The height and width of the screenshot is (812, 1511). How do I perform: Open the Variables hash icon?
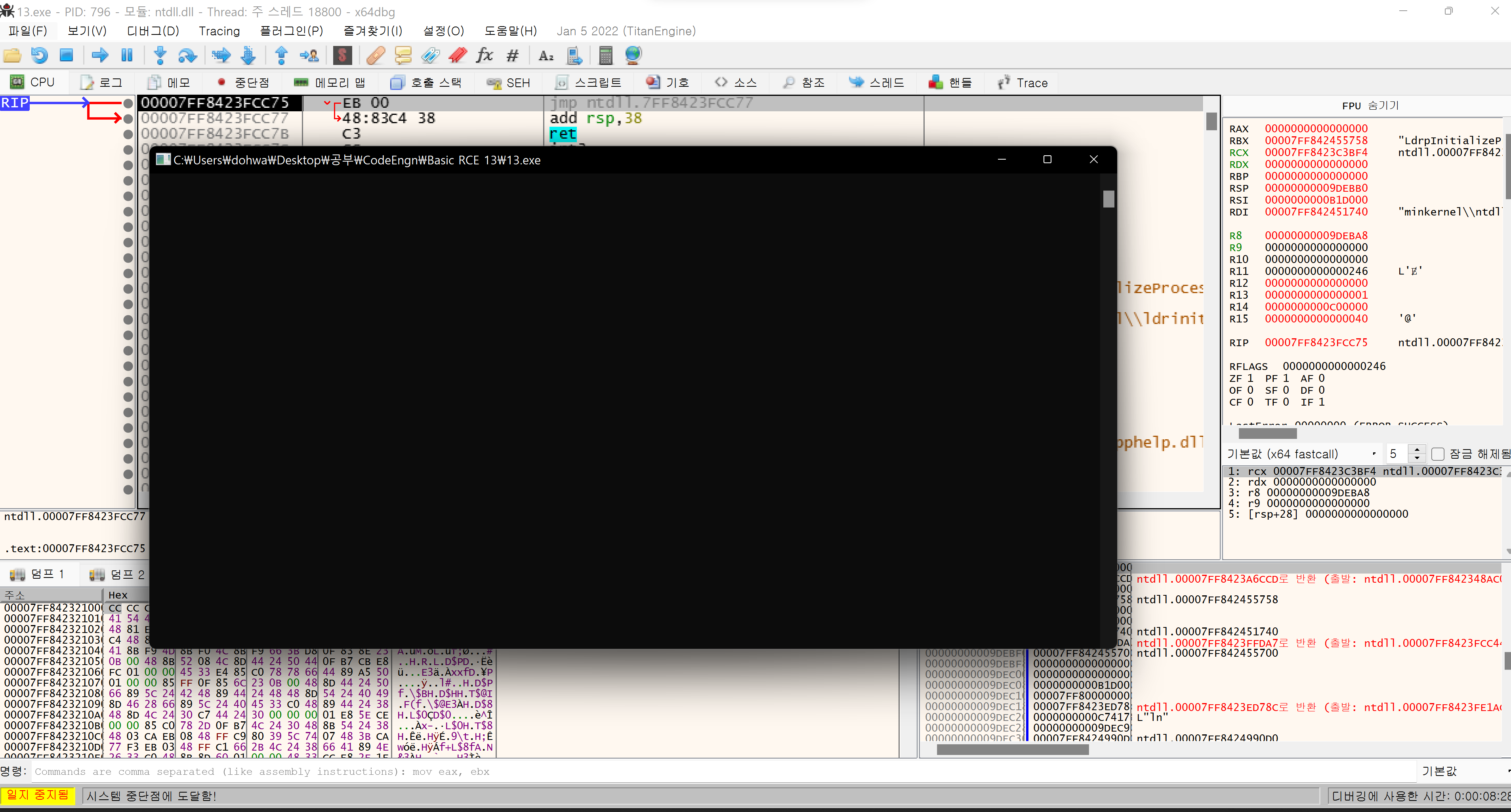[x=513, y=56]
